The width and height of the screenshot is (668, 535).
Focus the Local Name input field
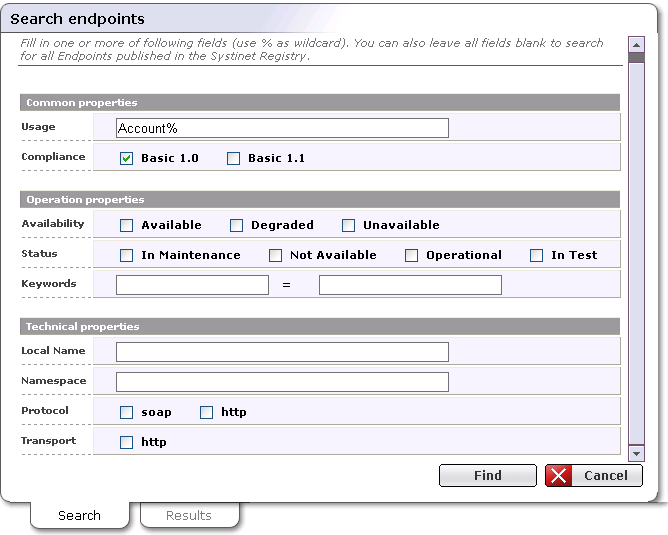282,352
